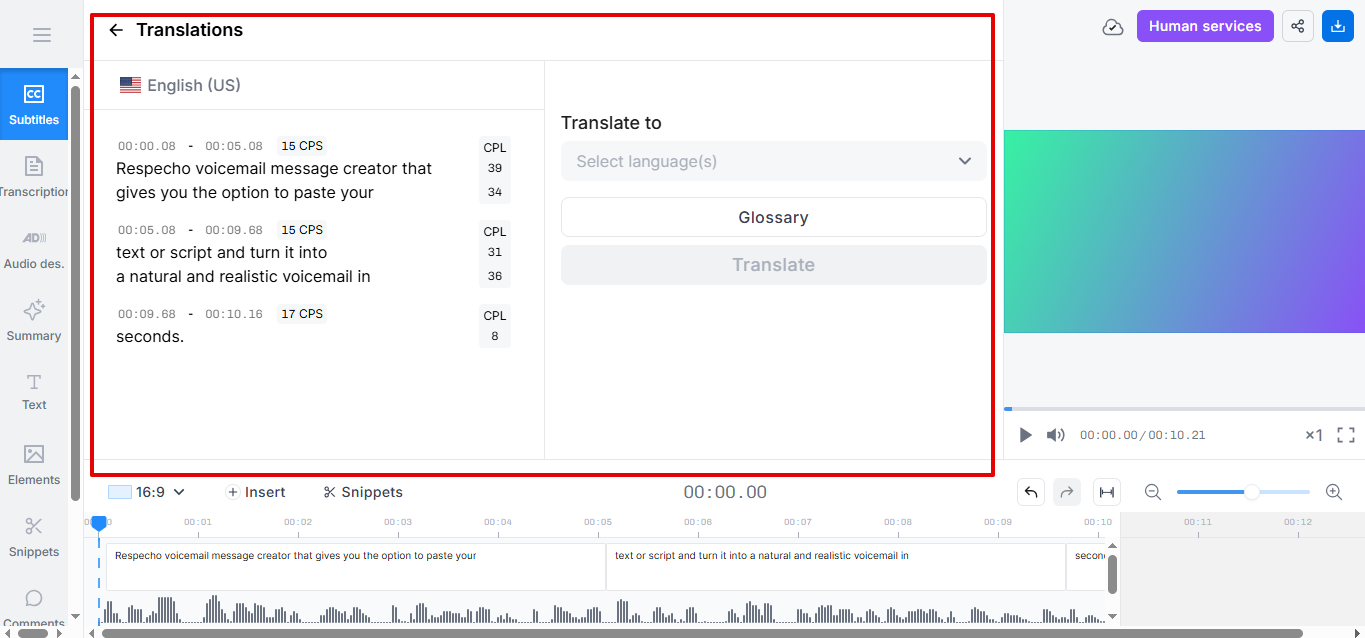The image size is (1365, 638).
Task: Open the export download icon
Action: 1337,25
